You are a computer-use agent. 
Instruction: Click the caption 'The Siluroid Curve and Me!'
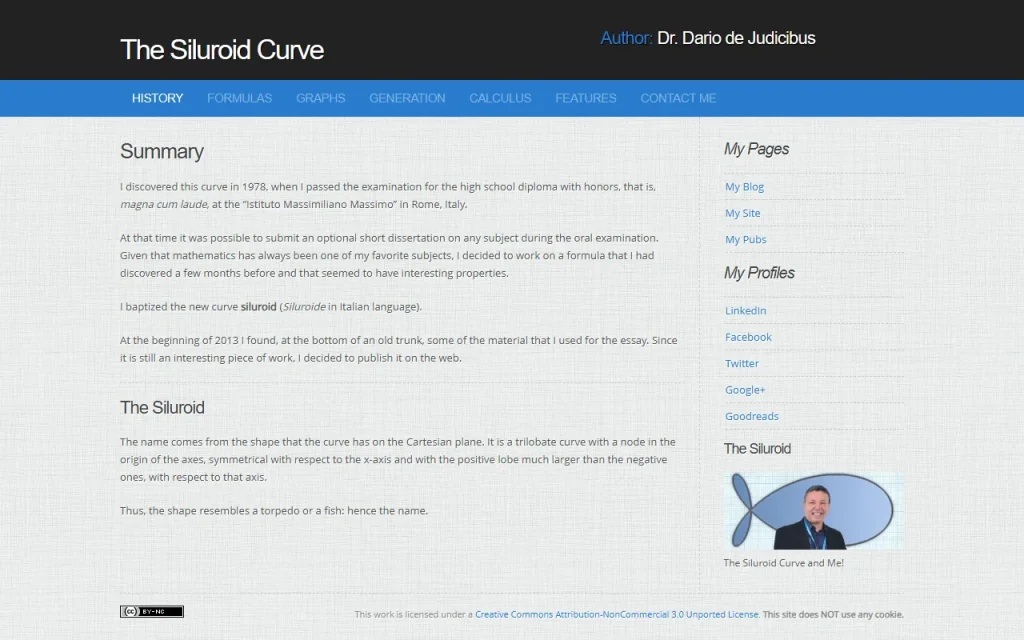coord(783,563)
